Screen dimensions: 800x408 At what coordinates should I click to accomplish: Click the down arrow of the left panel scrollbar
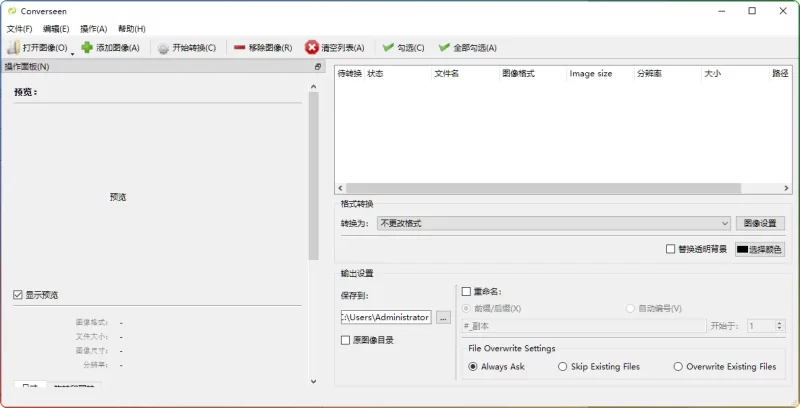313,381
